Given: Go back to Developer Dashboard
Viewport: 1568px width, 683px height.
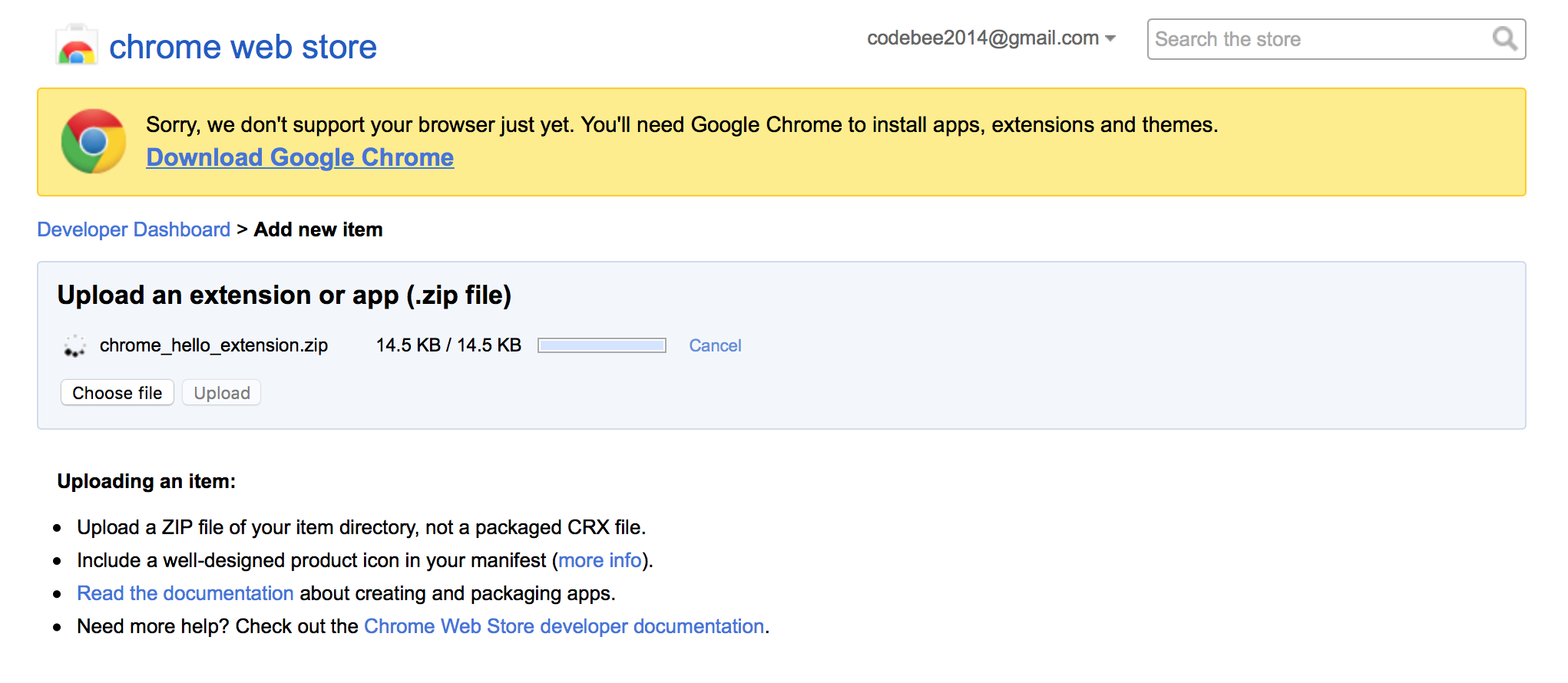Looking at the screenshot, I should 134,229.
